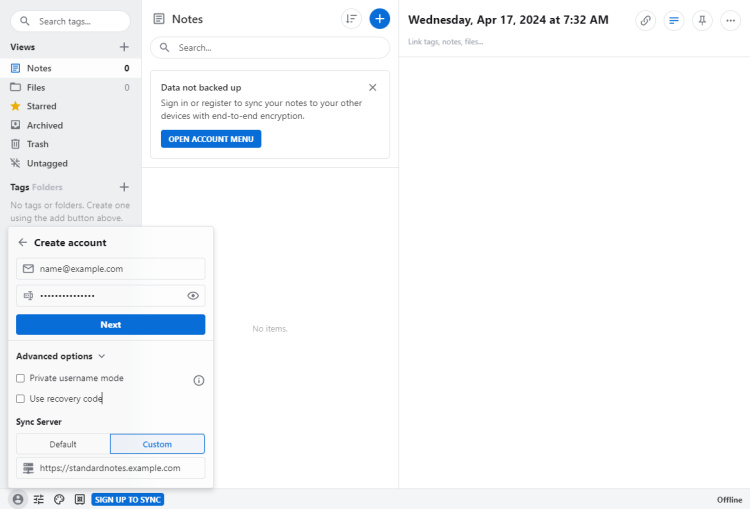
Task: Add a new view with plus icon
Action: coord(124,47)
